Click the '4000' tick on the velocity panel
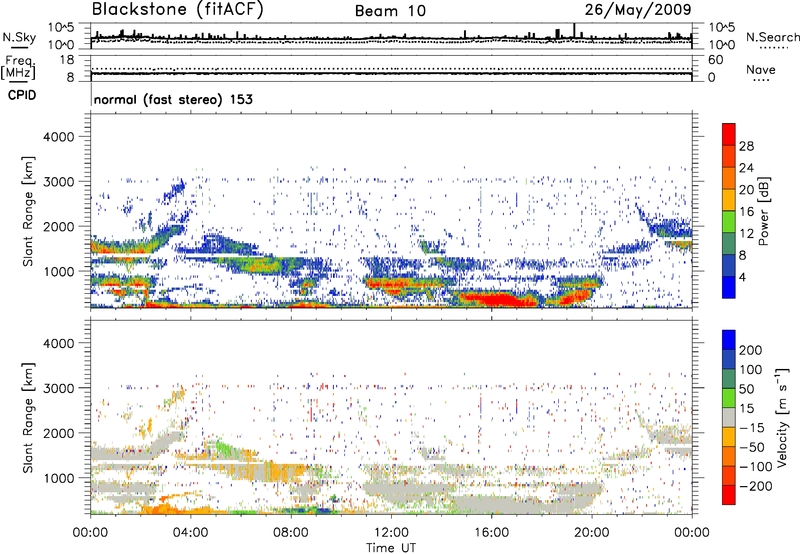Image resolution: width=800 pixels, height=554 pixels. pos(58,343)
